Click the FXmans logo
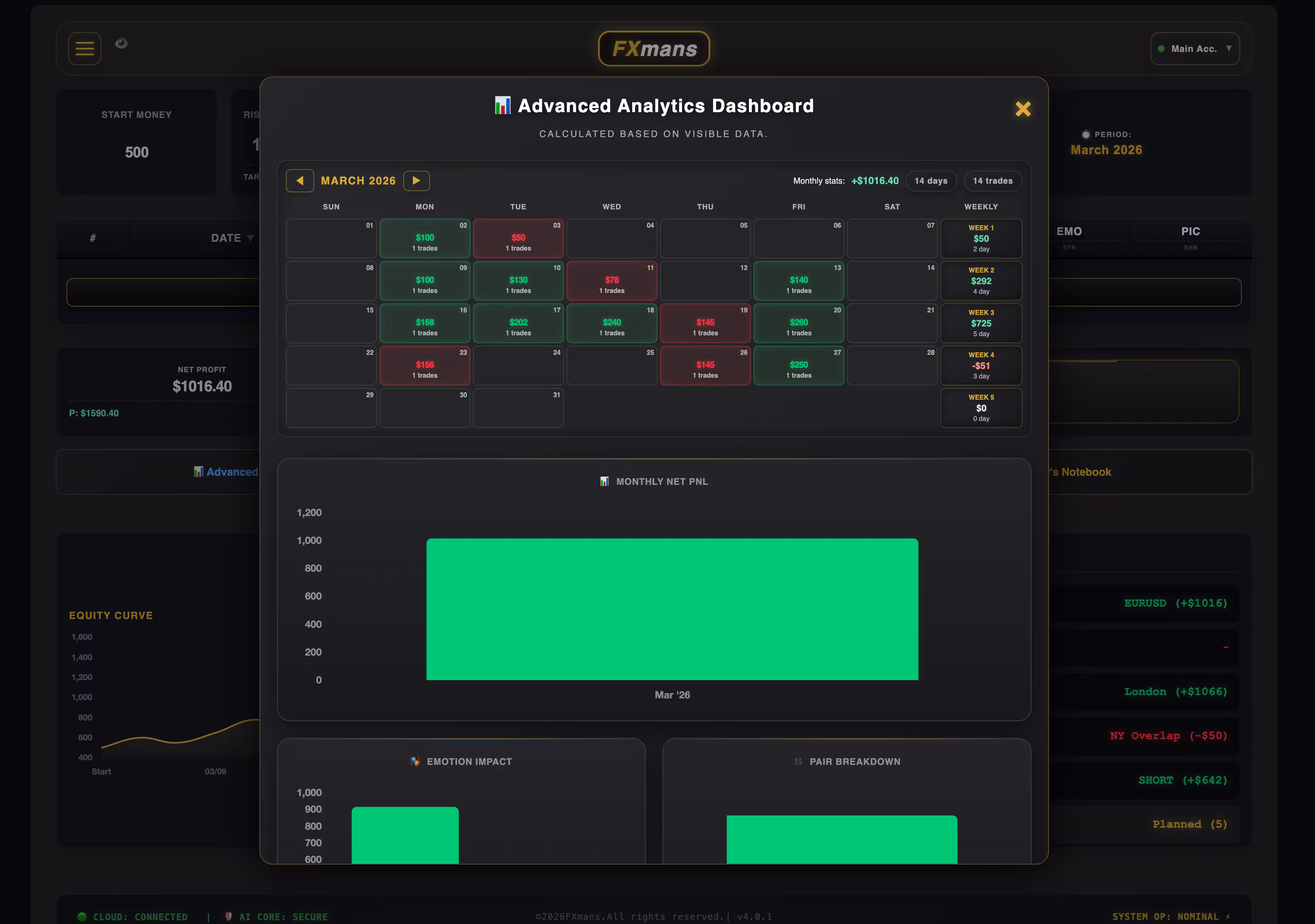This screenshot has height=924, width=1315. click(653, 49)
